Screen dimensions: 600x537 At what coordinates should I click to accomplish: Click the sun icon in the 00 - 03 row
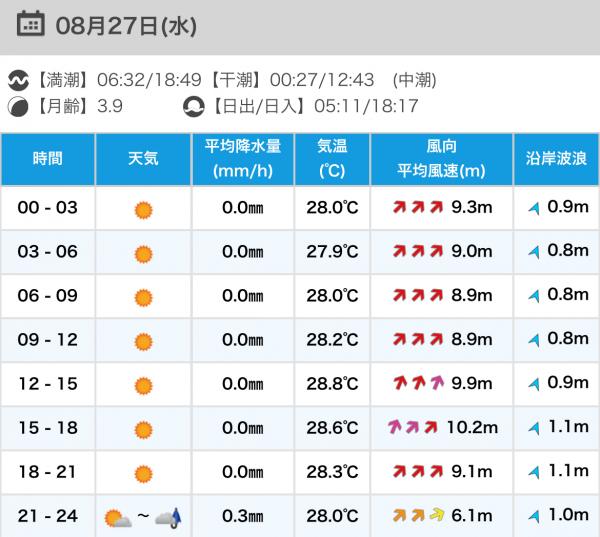click(x=143, y=210)
